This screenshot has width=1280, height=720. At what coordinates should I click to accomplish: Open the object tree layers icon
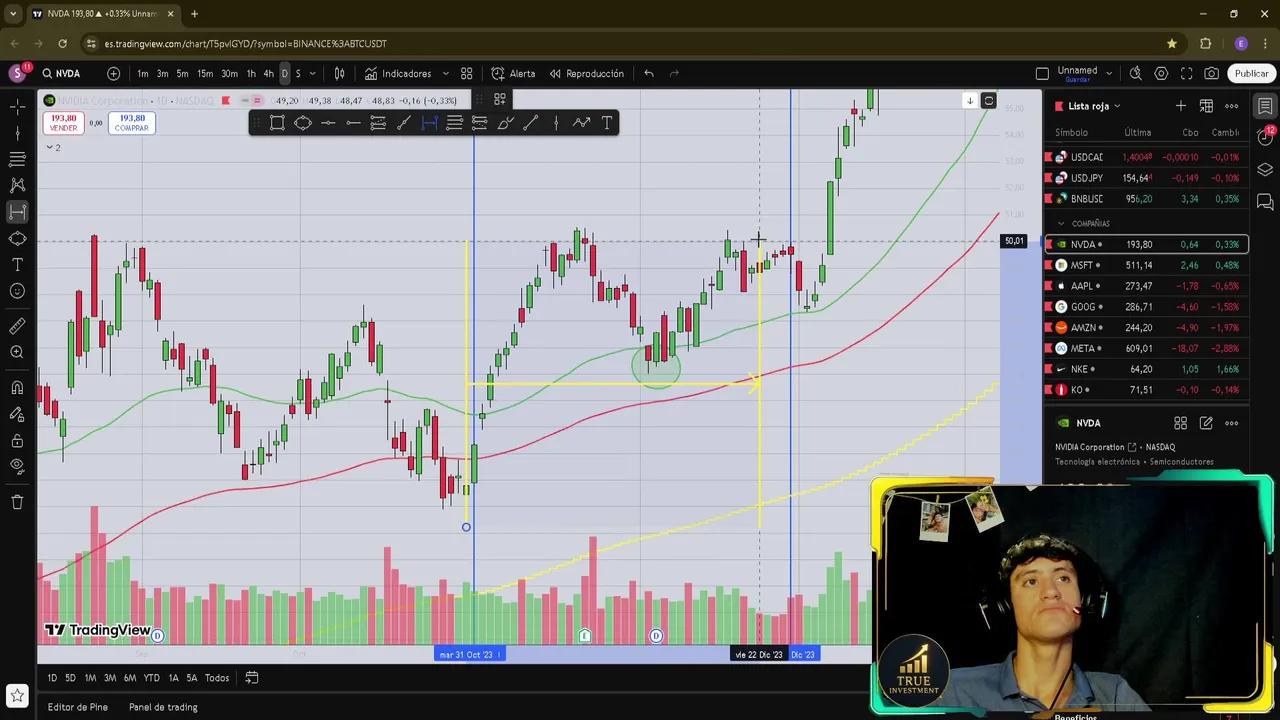pyautogui.click(x=1265, y=170)
